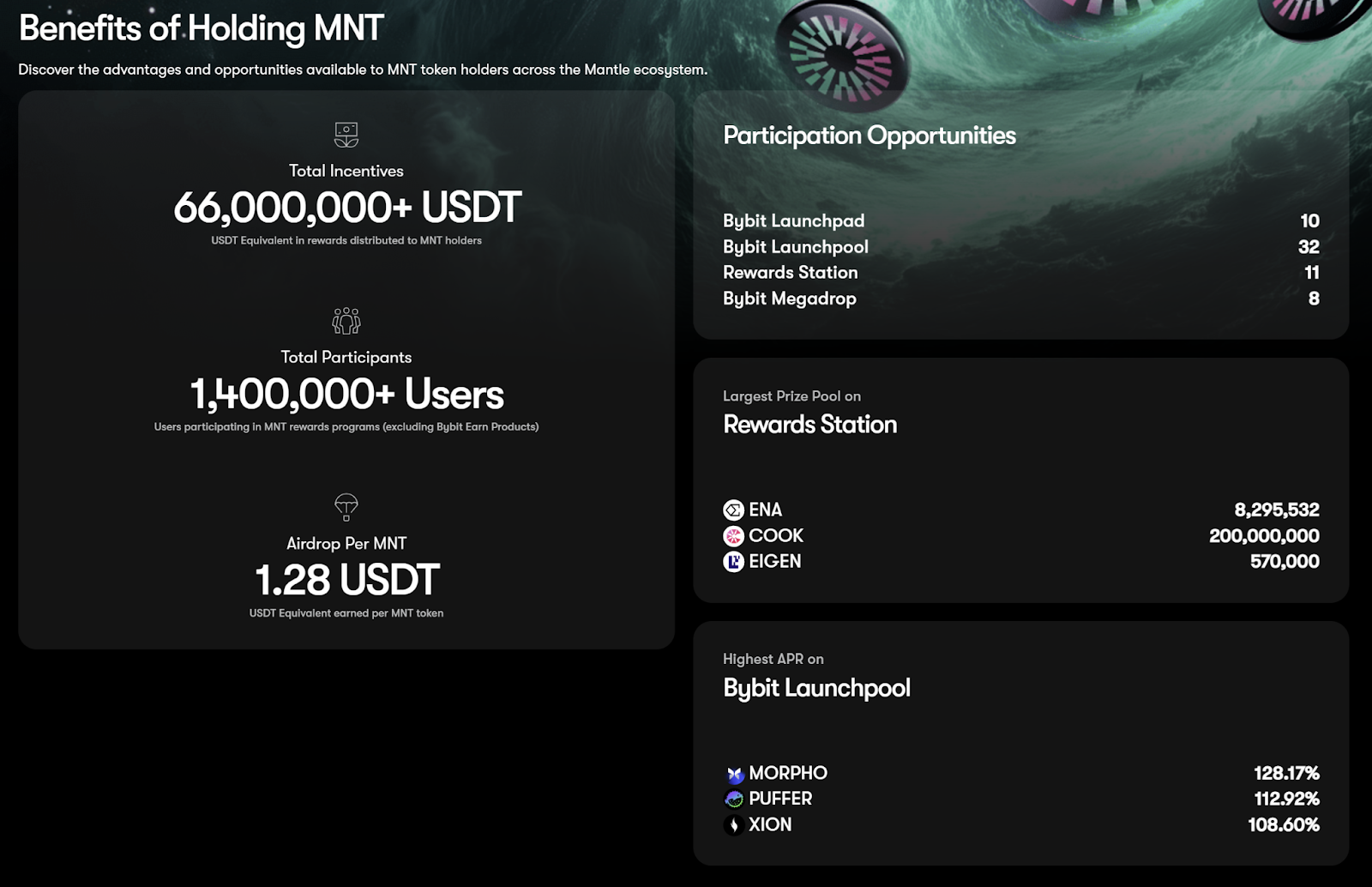Select the Rewards Station row under Participation Opportunities
1372x887 pixels.
tap(1021, 273)
